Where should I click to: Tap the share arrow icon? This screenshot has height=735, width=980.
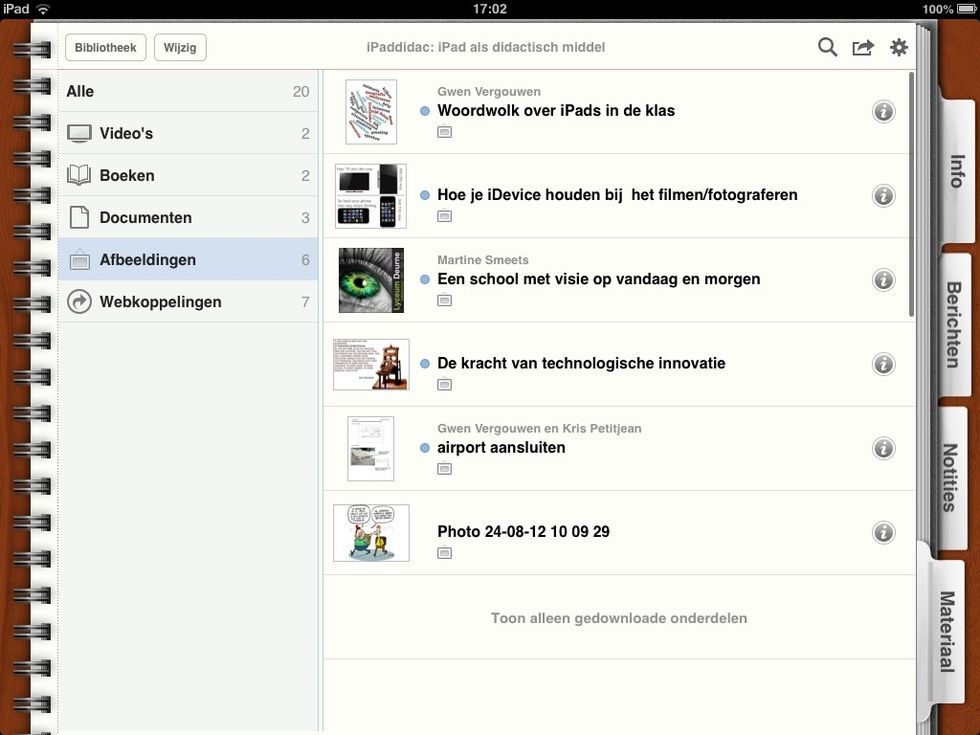pyautogui.click(x=863, y=47)
